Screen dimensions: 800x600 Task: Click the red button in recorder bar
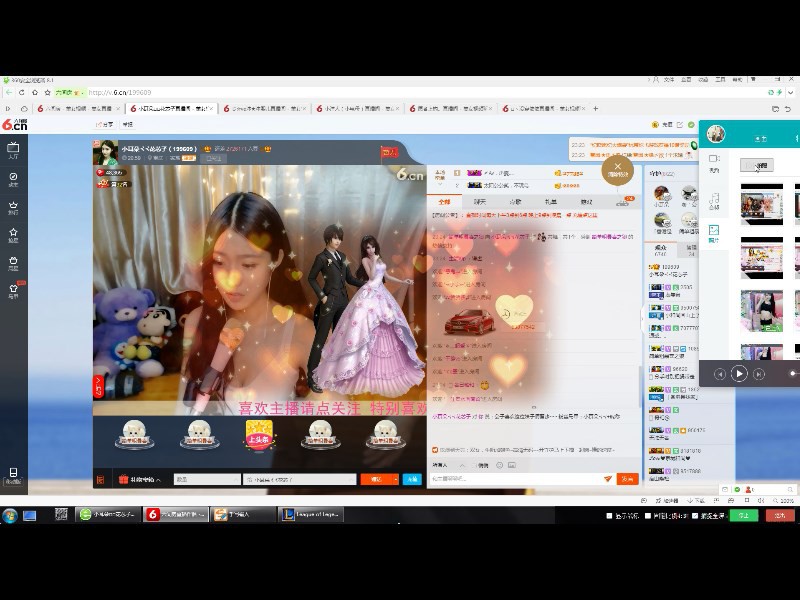tap(780, 515)
